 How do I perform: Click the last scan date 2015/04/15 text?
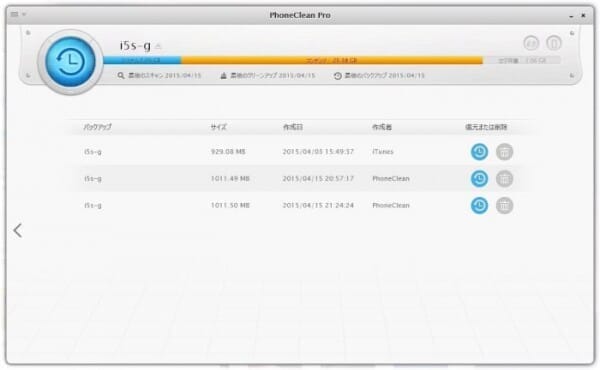(x=183, y=76)
